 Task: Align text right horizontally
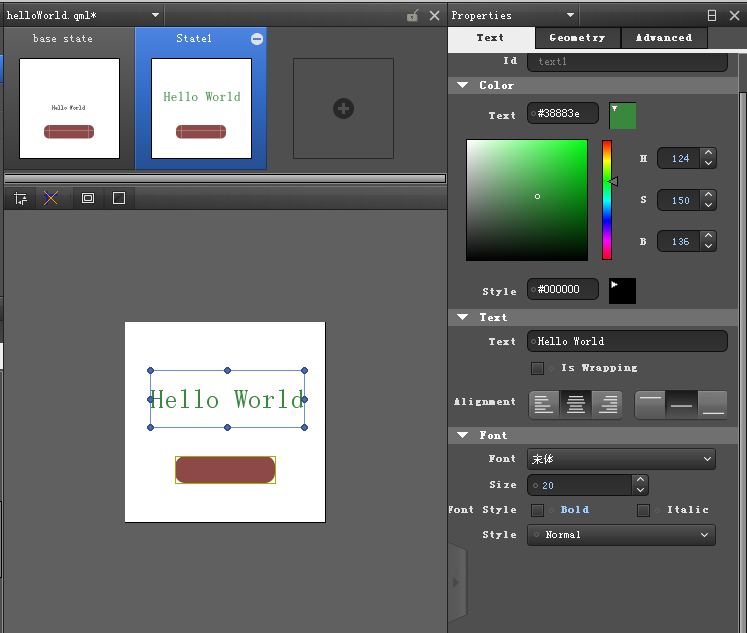[x=607, y=405]
